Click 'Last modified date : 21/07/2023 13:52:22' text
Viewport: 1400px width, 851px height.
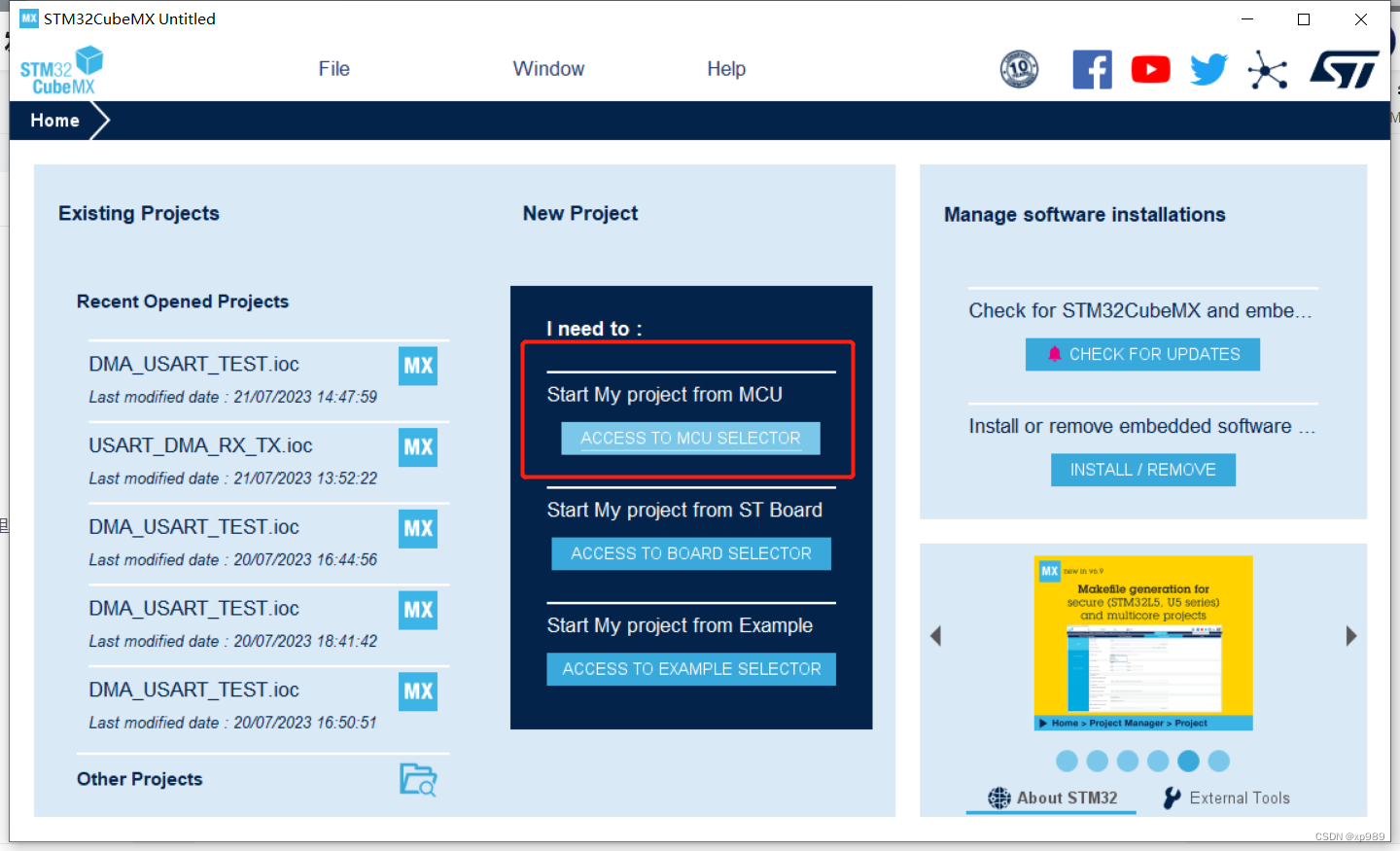point(233,479)
